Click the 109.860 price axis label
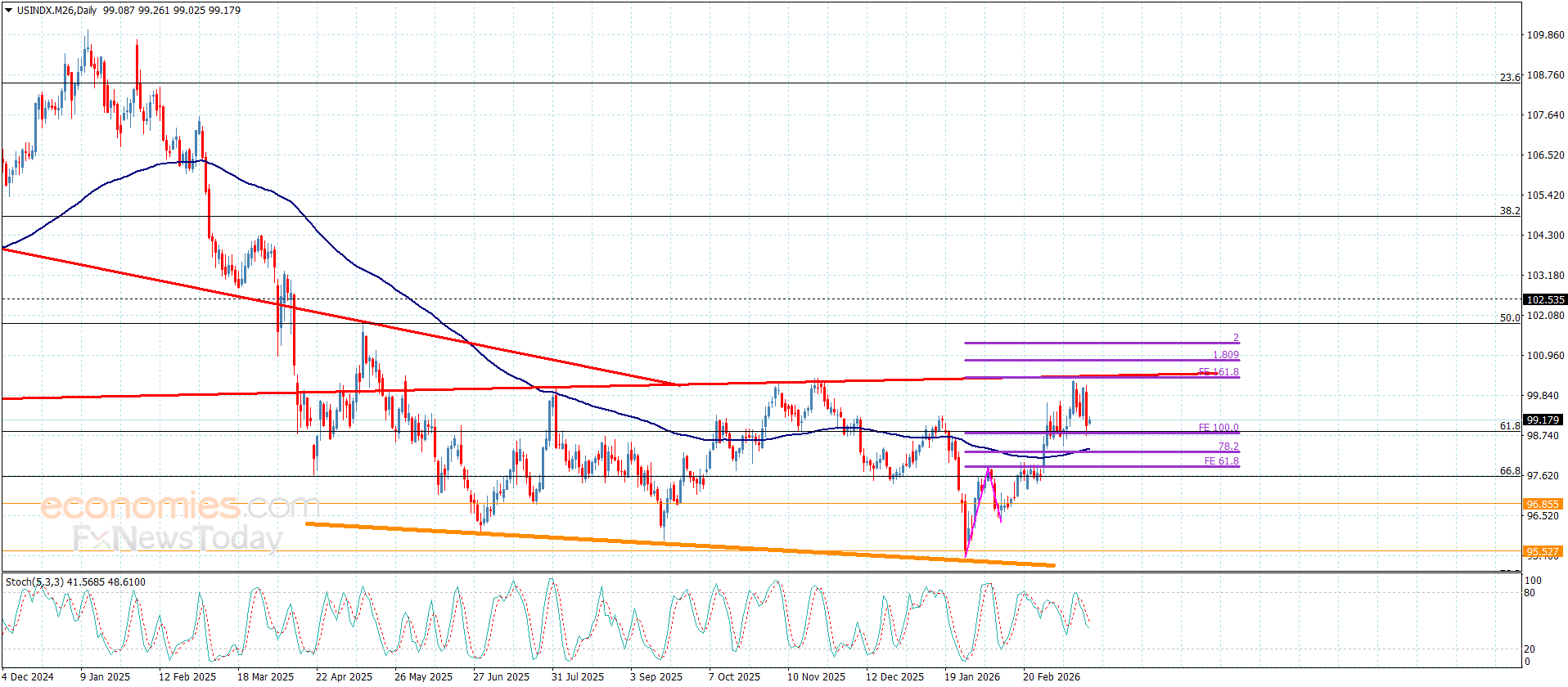Screen dimensions: 1568x687 point(1545,35)
